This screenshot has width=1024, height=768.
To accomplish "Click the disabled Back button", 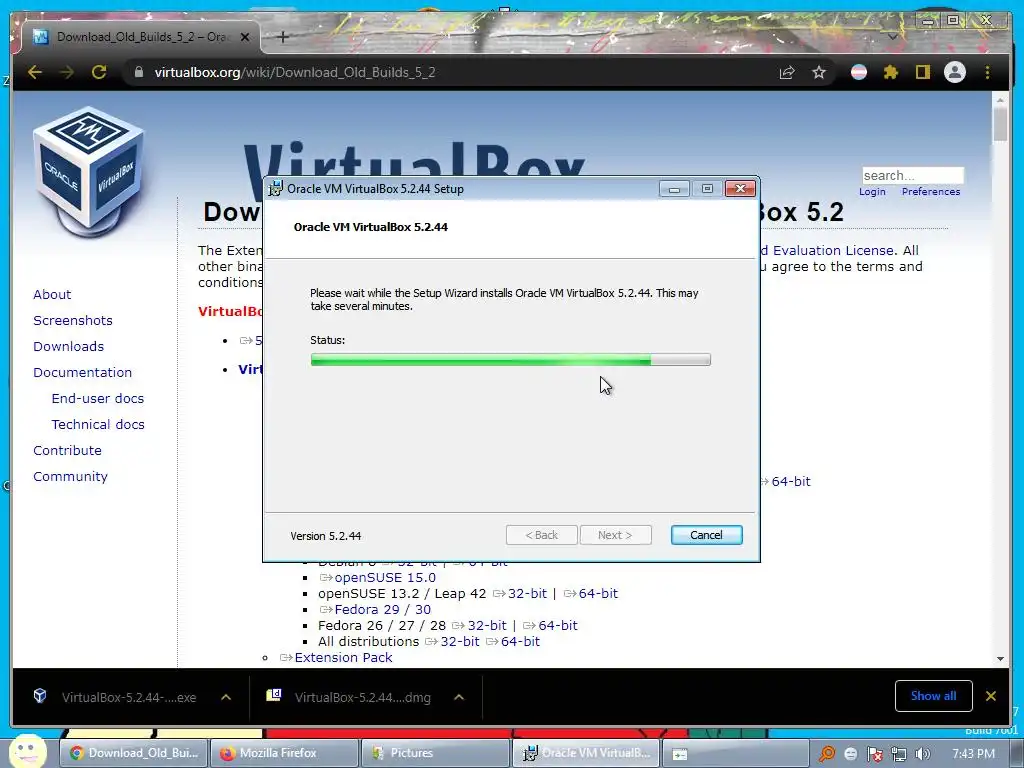I will [x=541, y=535].
